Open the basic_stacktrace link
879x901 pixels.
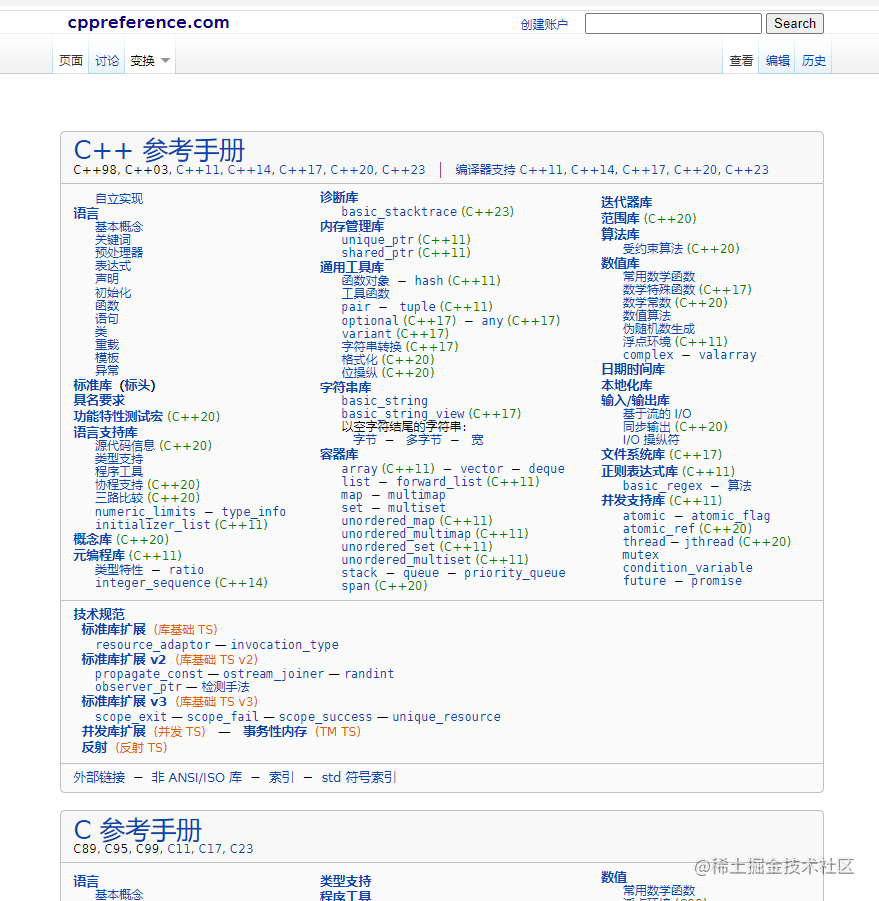coord(399,211)
